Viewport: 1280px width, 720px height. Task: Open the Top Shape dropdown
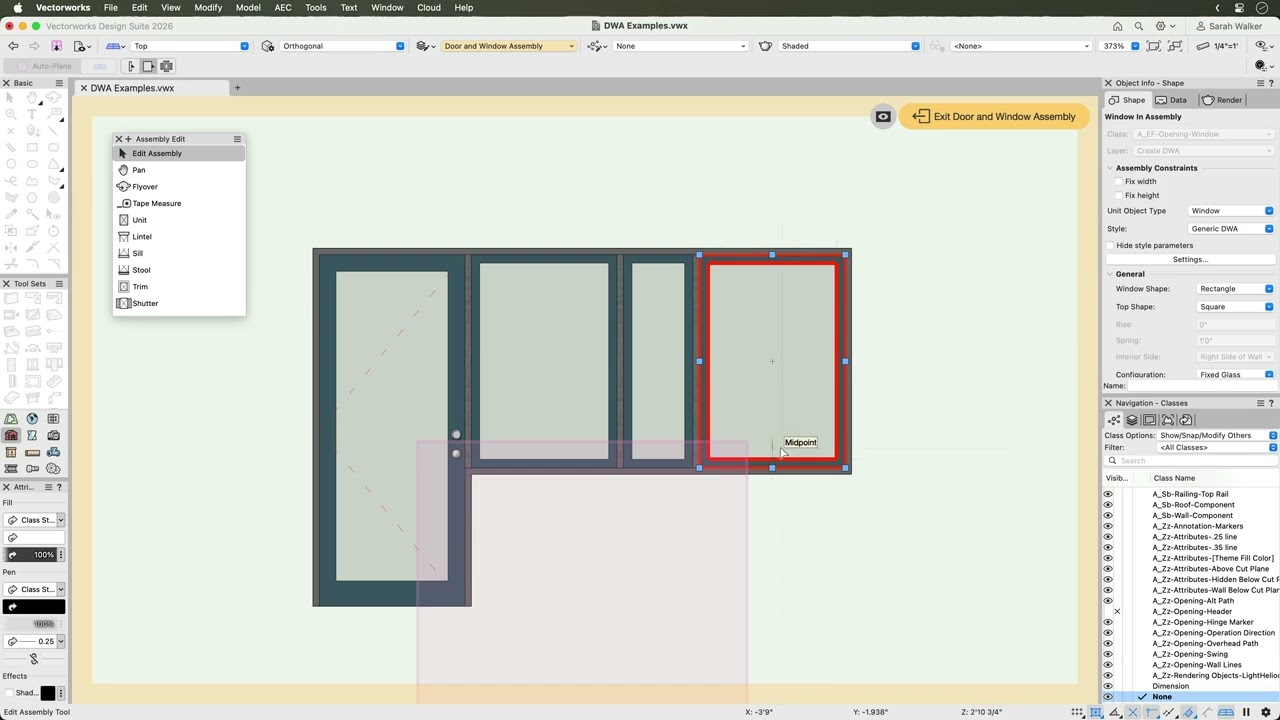coord(1236,307)
